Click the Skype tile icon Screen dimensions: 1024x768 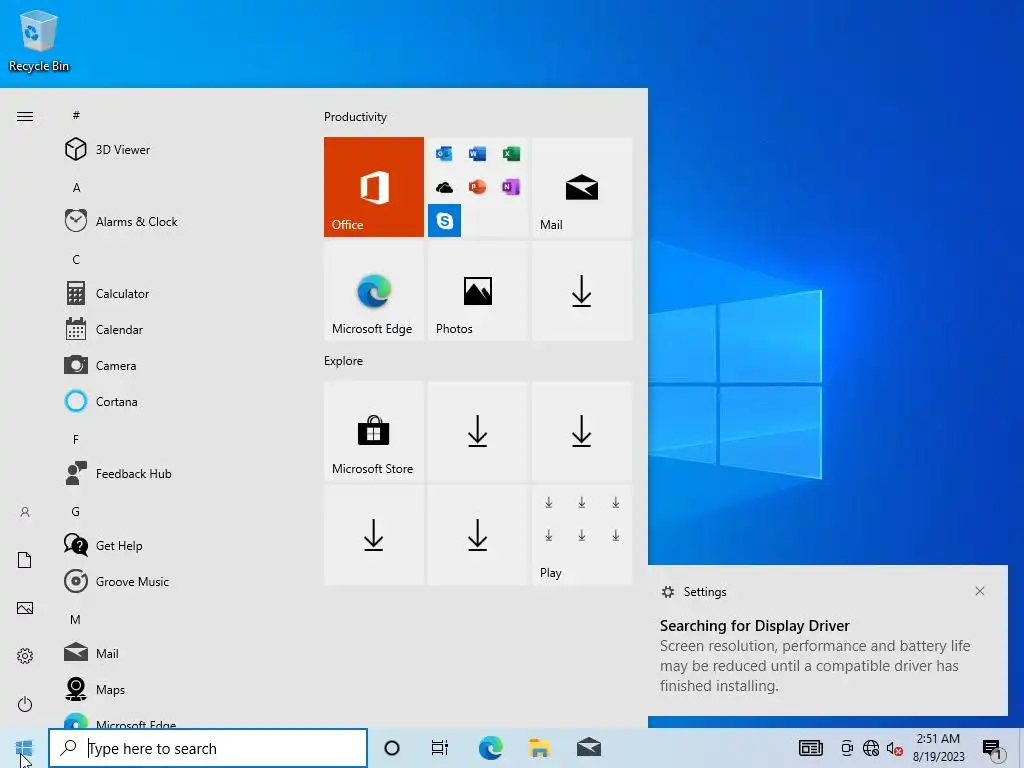(x=444, y=220)
